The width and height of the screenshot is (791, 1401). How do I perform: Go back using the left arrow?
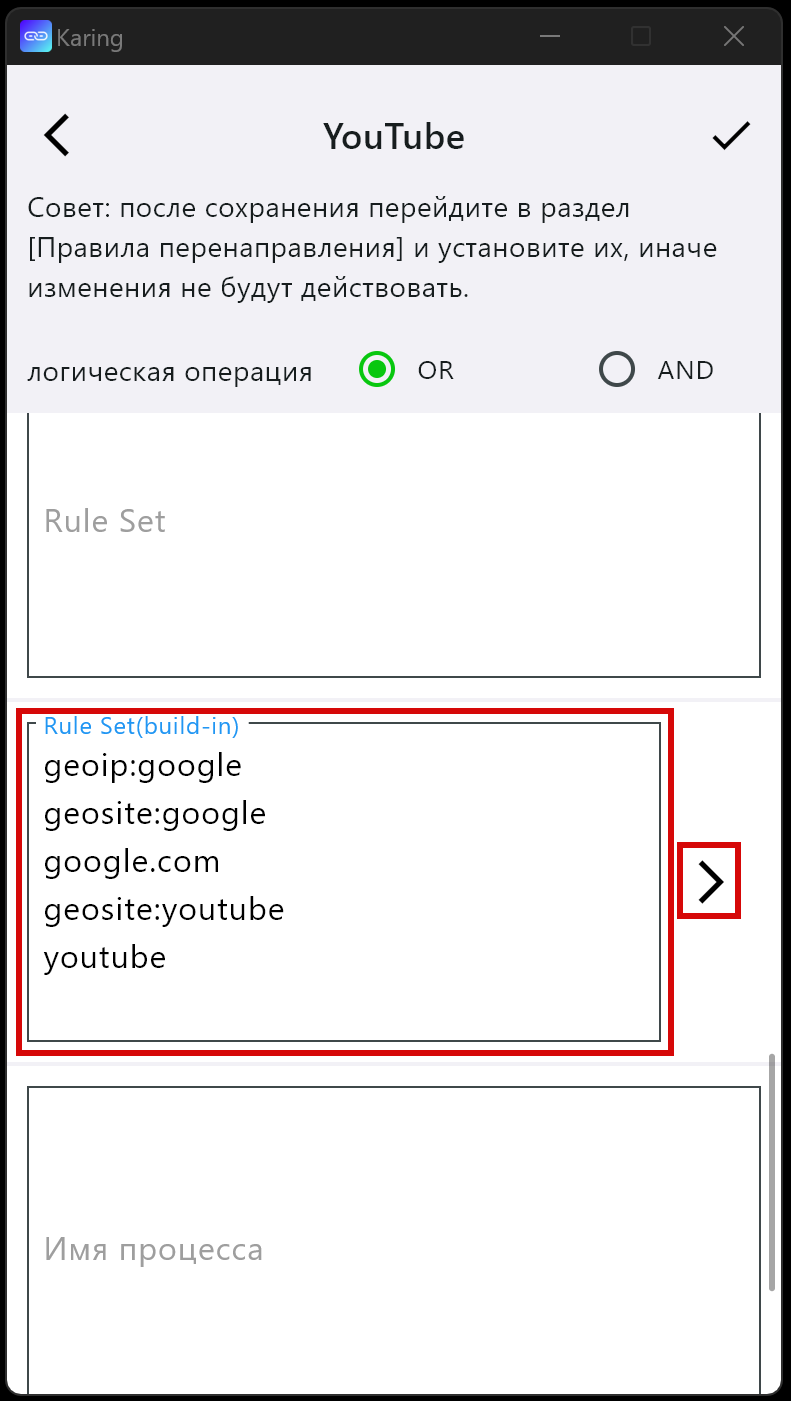tap(57, 135)
